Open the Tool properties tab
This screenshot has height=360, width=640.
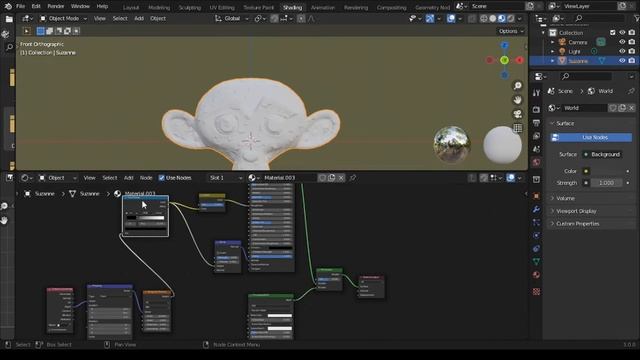click(536, 93)
